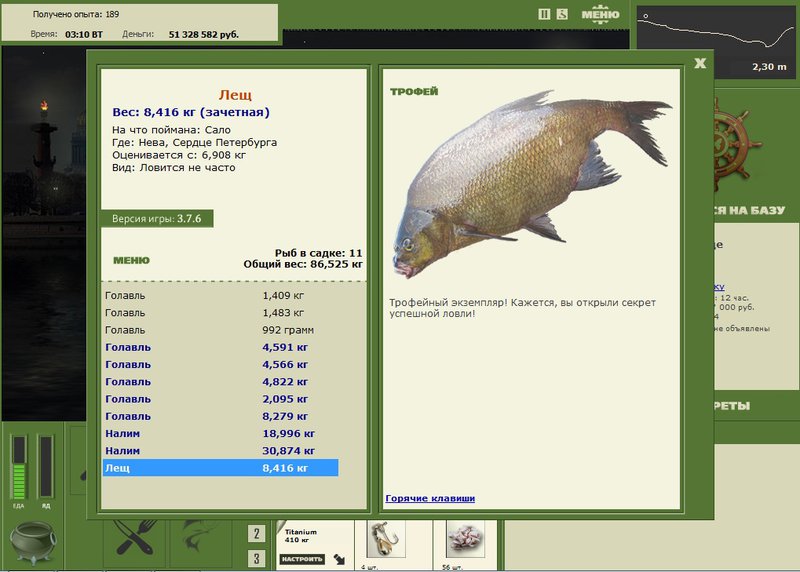The height and width of the screenshot is (572, 800).
Task: Switch to rod slot 3
Action: pos(256,559)
